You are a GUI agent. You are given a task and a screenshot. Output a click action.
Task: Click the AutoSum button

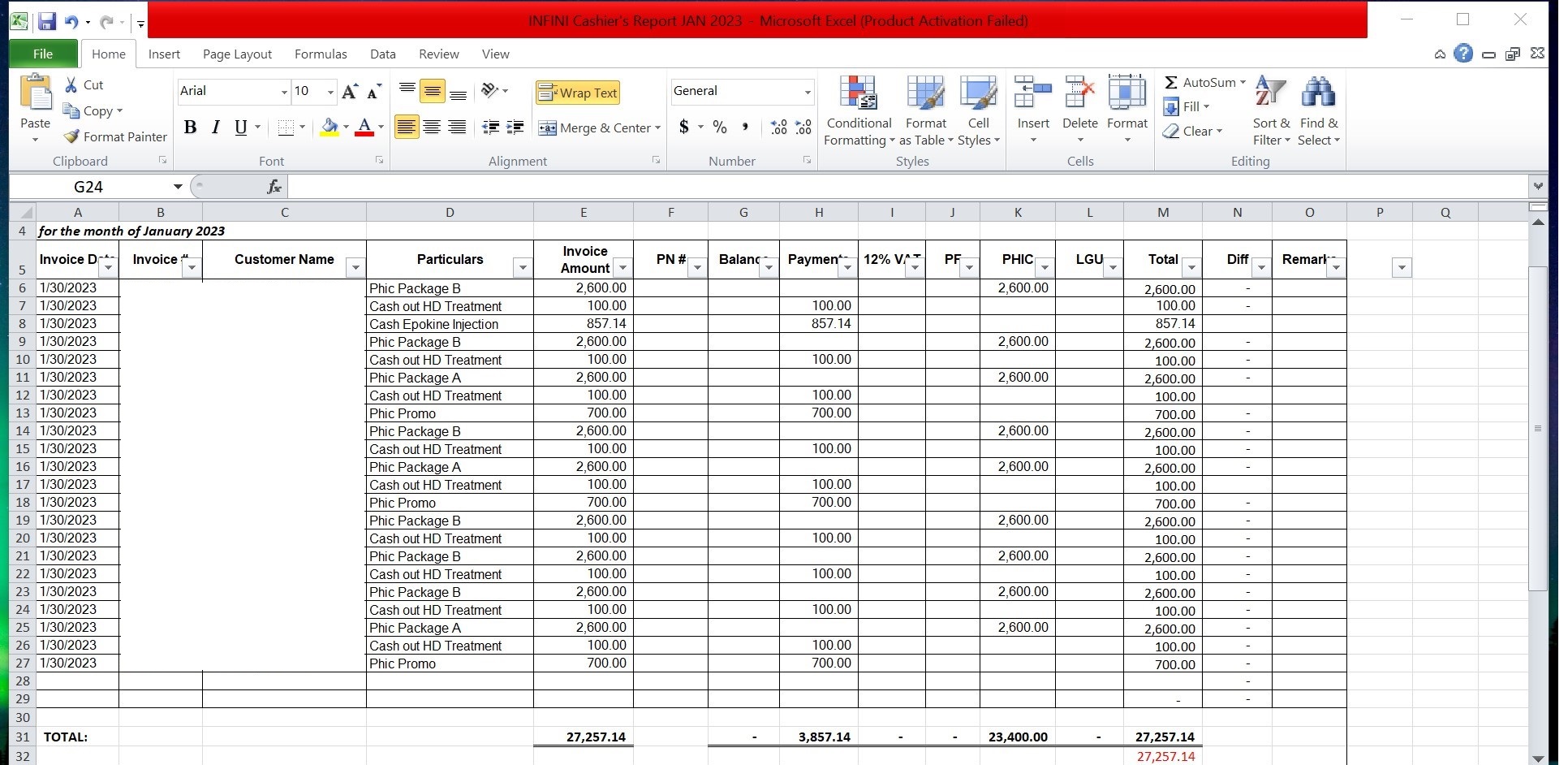click(x=1204, y=82)
